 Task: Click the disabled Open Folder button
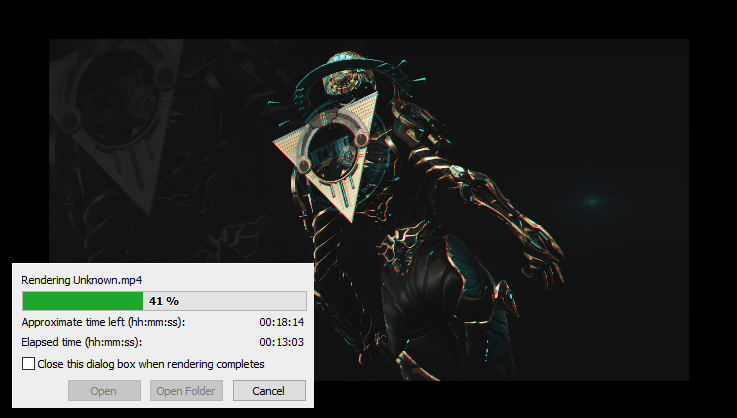coord(186,391)
